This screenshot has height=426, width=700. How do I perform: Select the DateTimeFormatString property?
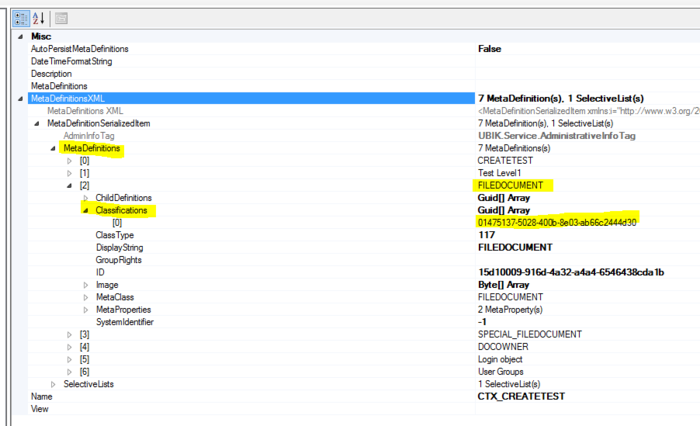[71, 61]
